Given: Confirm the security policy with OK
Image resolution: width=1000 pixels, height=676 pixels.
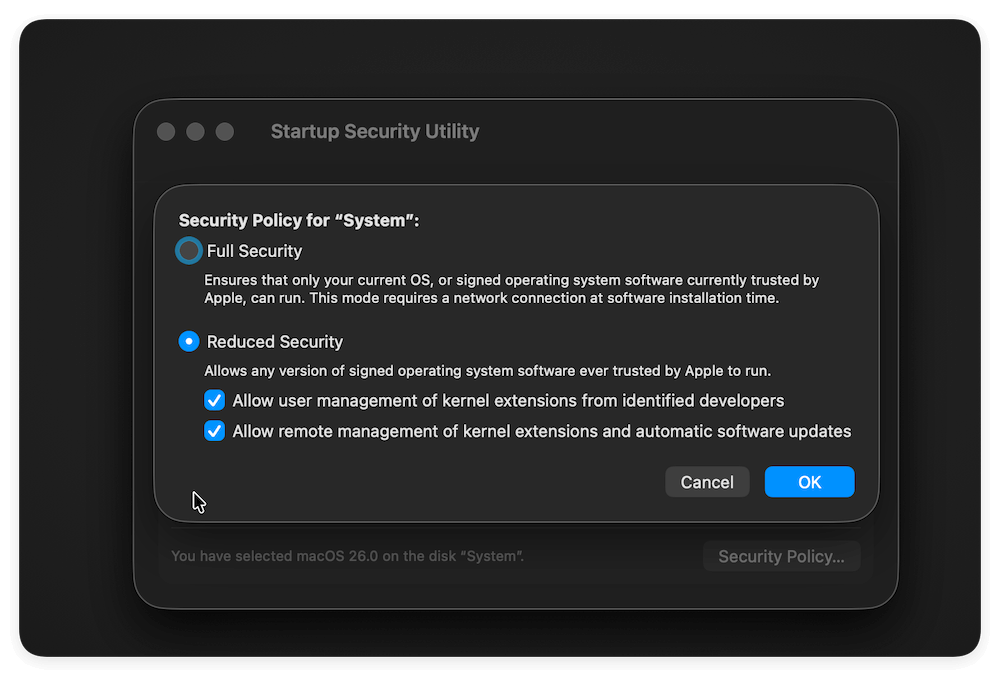Looking at the screenshot, I should 809,482.
